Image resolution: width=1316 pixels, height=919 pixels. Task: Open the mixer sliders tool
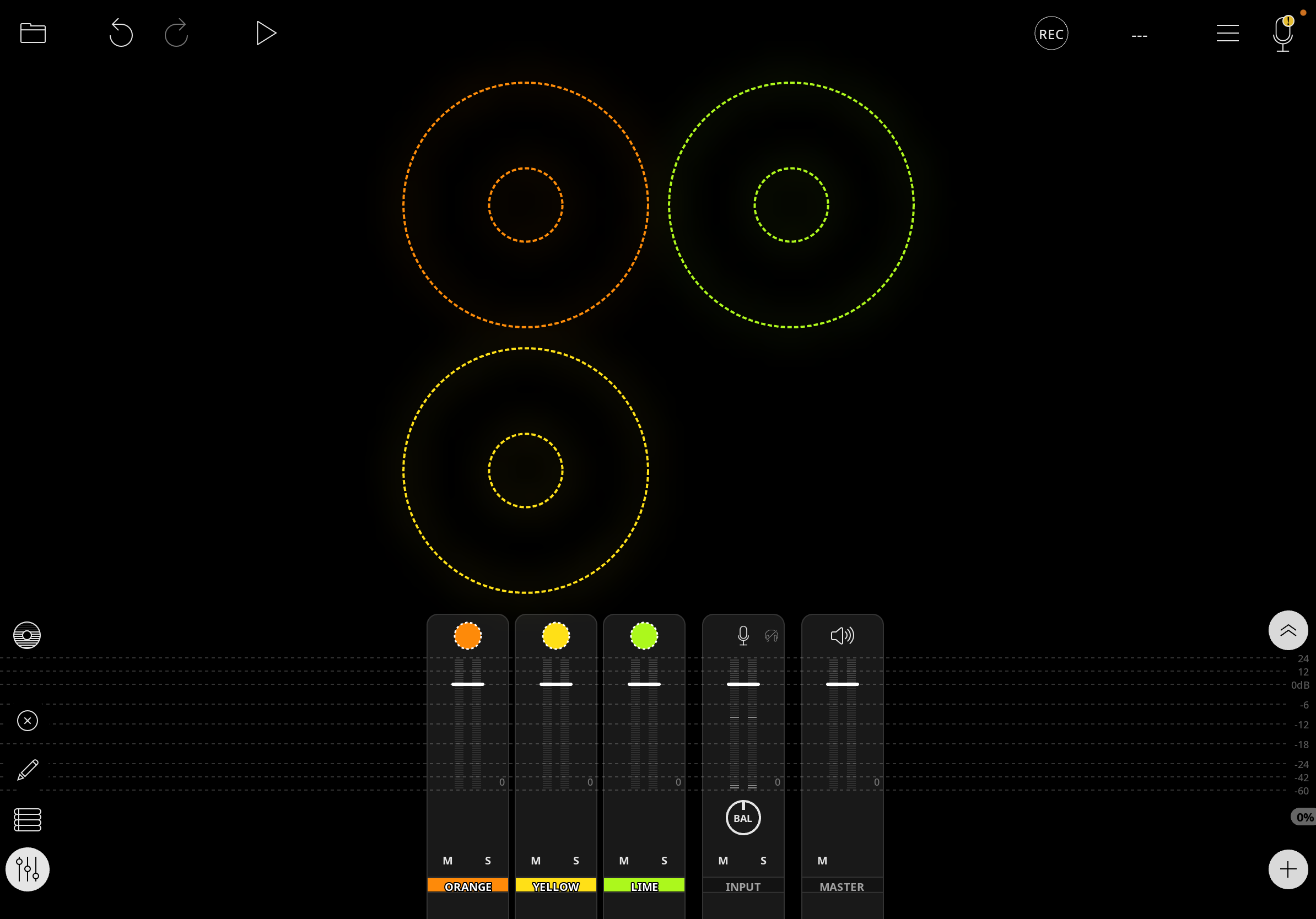(x=28, y=869)
